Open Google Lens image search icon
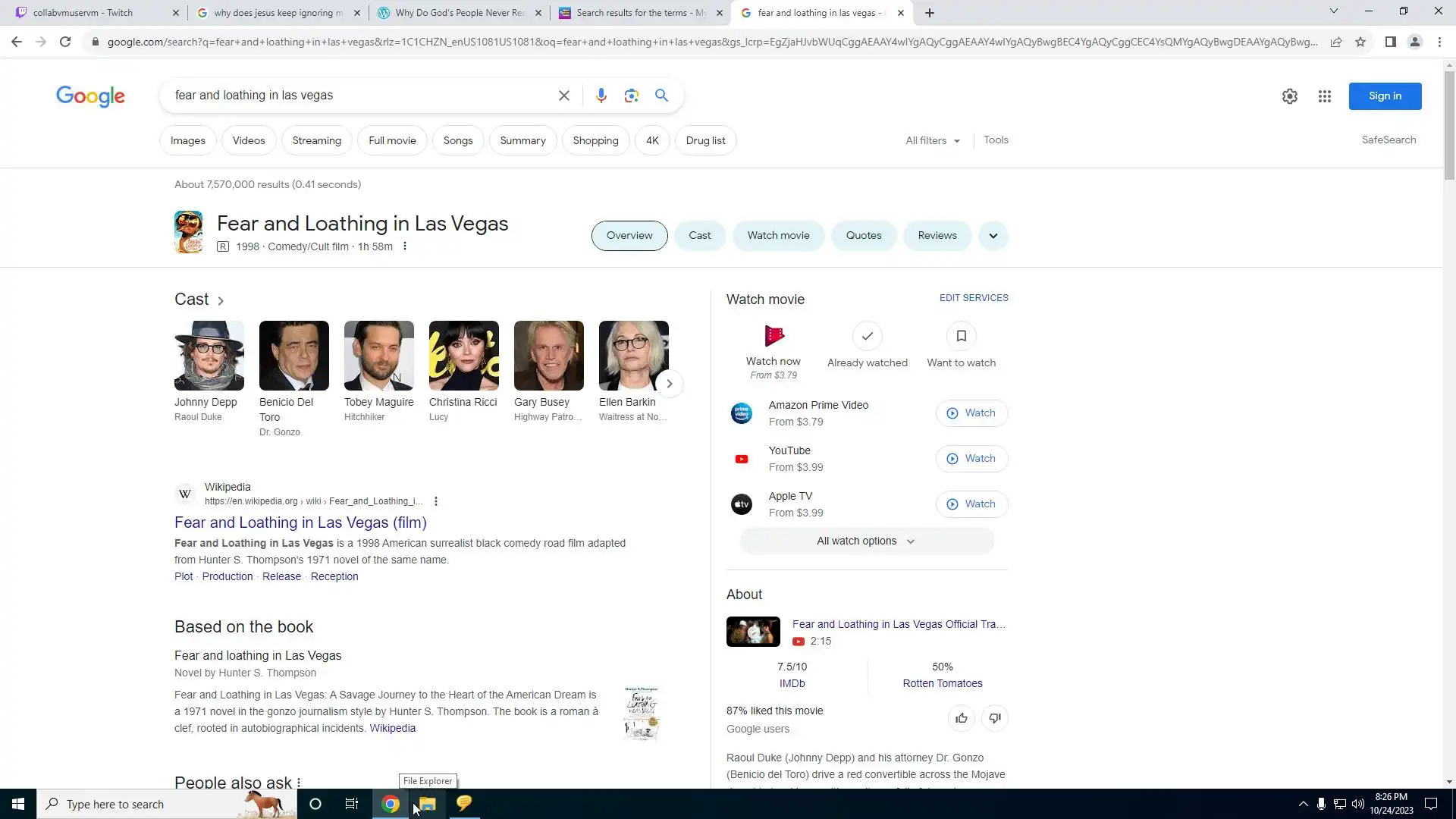The image size is (1456, 819). pyautogui.click(x=631, y=96)
